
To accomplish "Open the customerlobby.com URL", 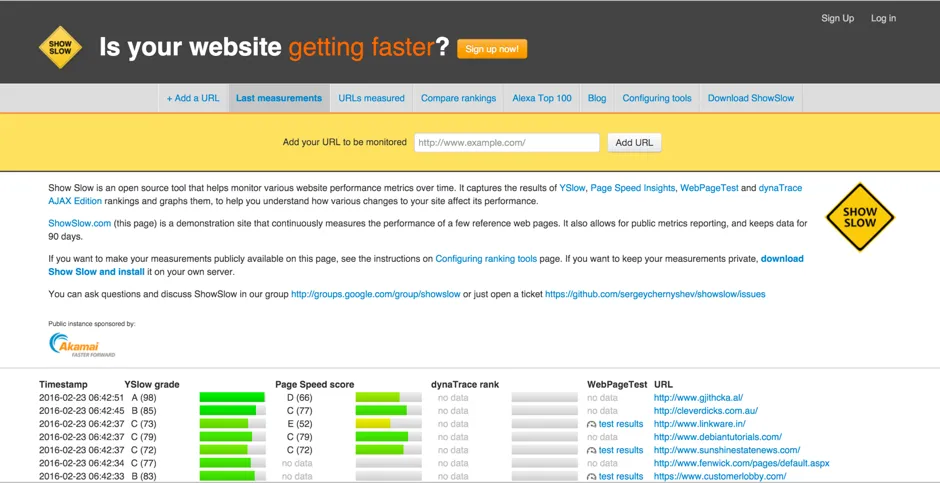I will click(720, 477).
